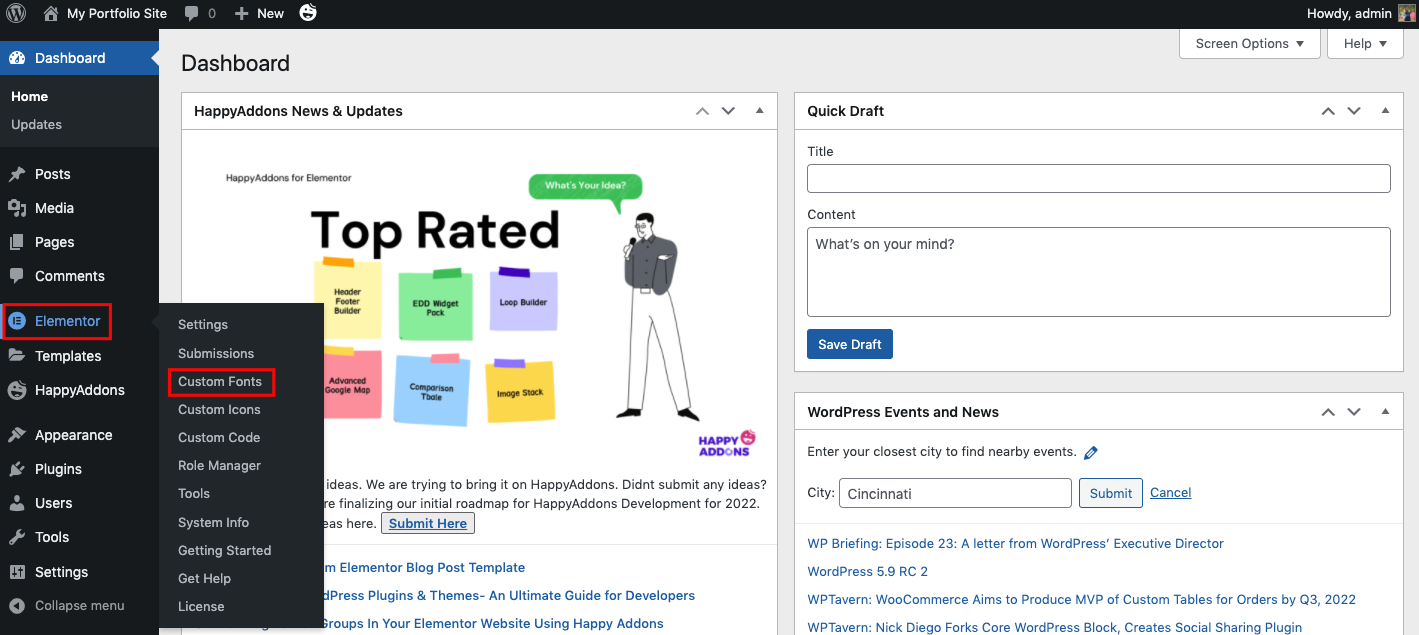Toggle the HappyAddons News panel collapse triangle
The image size is (1419, 635).
pos(759,111)
